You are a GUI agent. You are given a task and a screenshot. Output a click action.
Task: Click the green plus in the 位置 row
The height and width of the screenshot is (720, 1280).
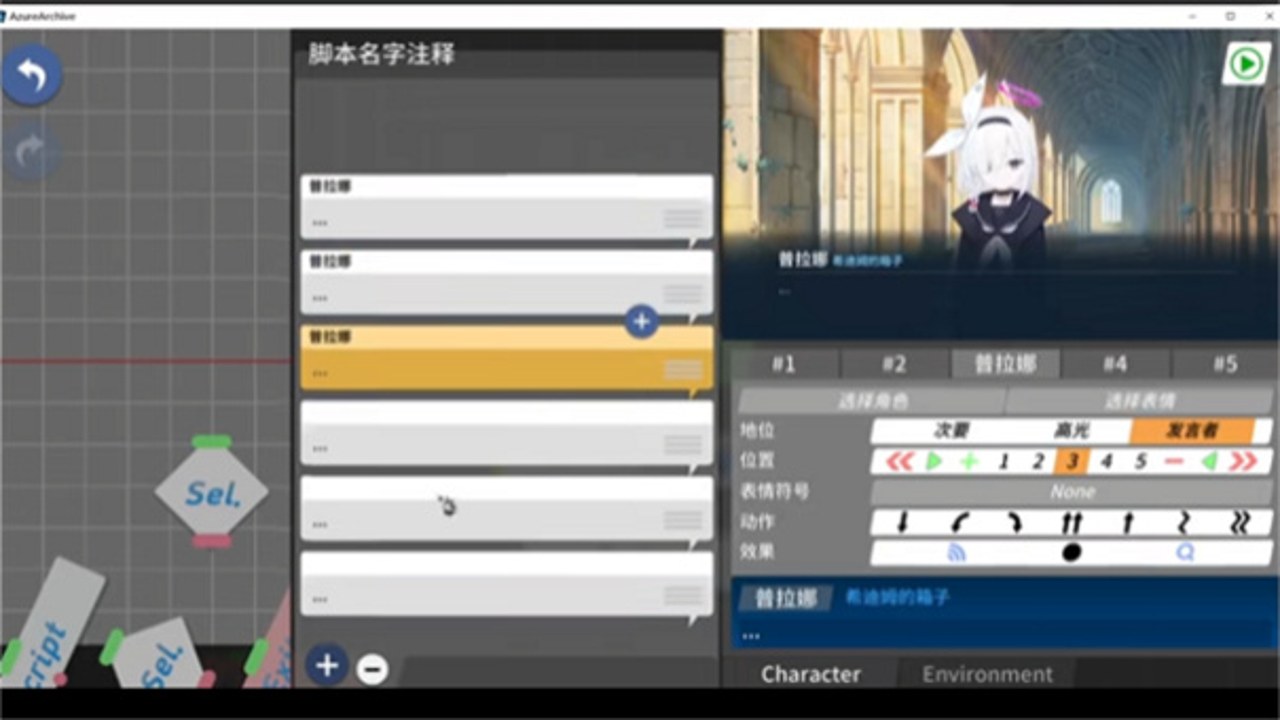(969, 462)
